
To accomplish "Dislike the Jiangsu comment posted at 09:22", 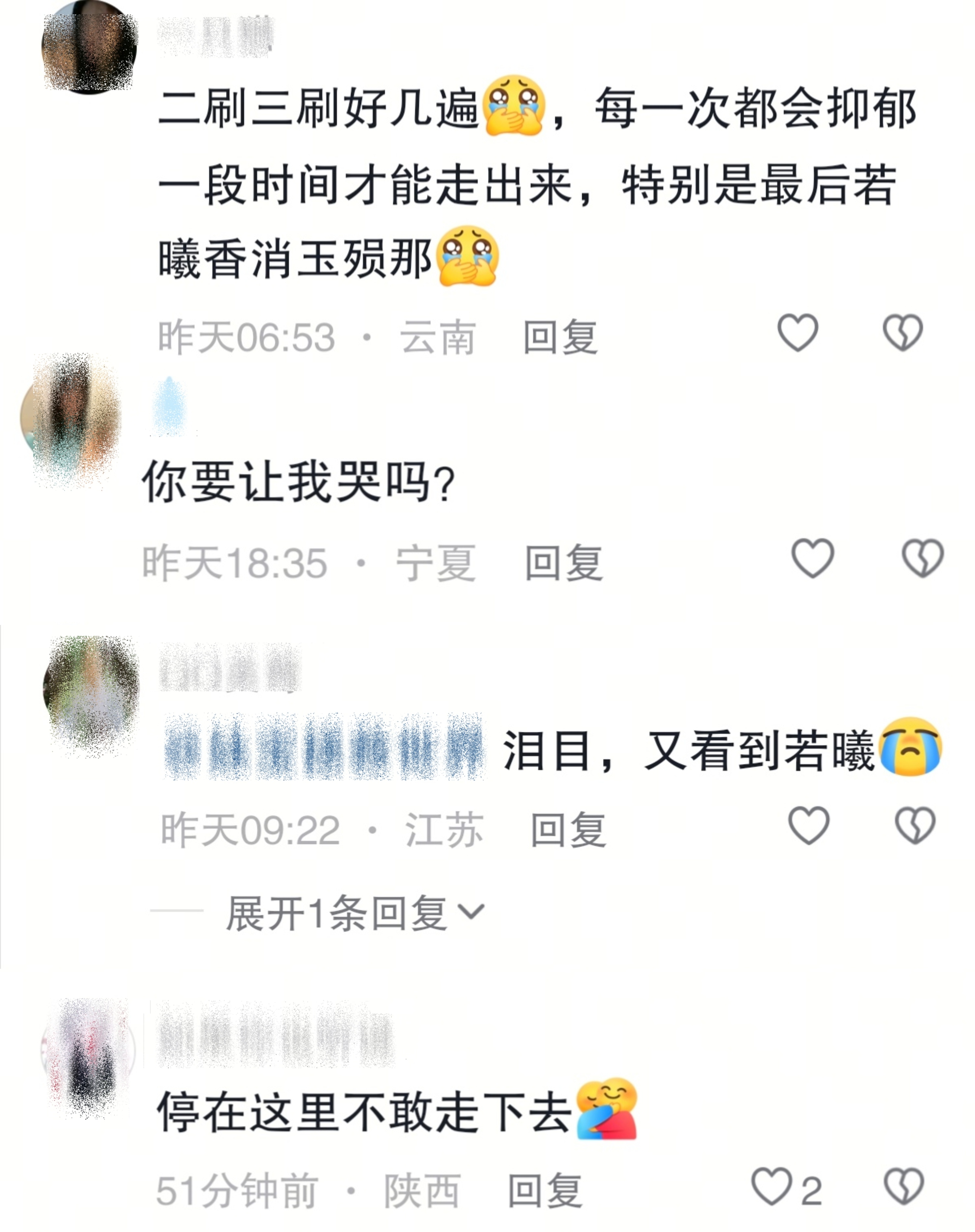I will [x=915, y=826].
